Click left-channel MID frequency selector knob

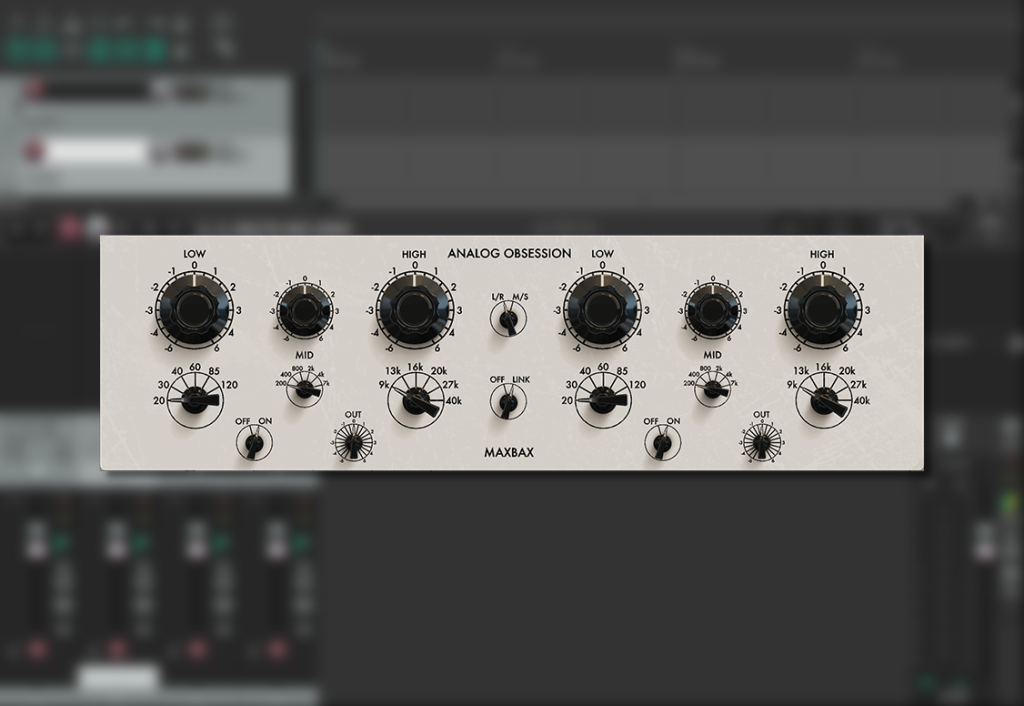click(304, 389)
